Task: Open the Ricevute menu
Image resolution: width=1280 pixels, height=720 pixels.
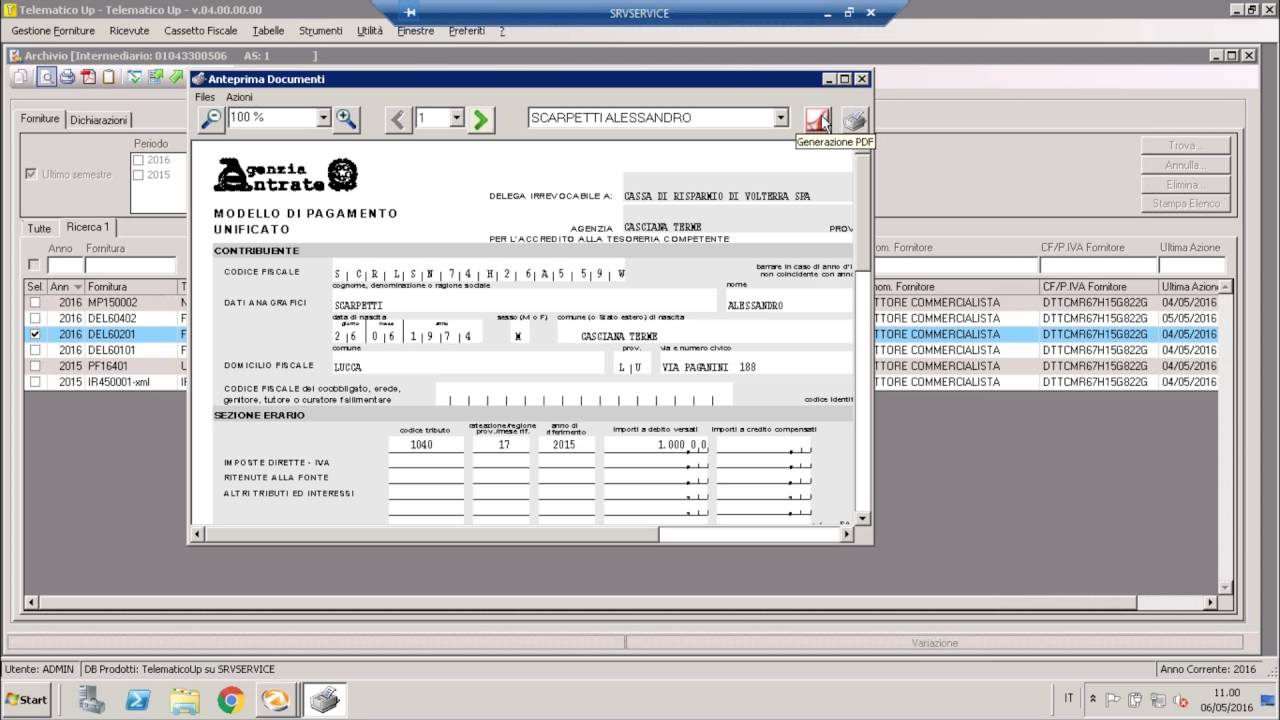Action: [129, 31]
